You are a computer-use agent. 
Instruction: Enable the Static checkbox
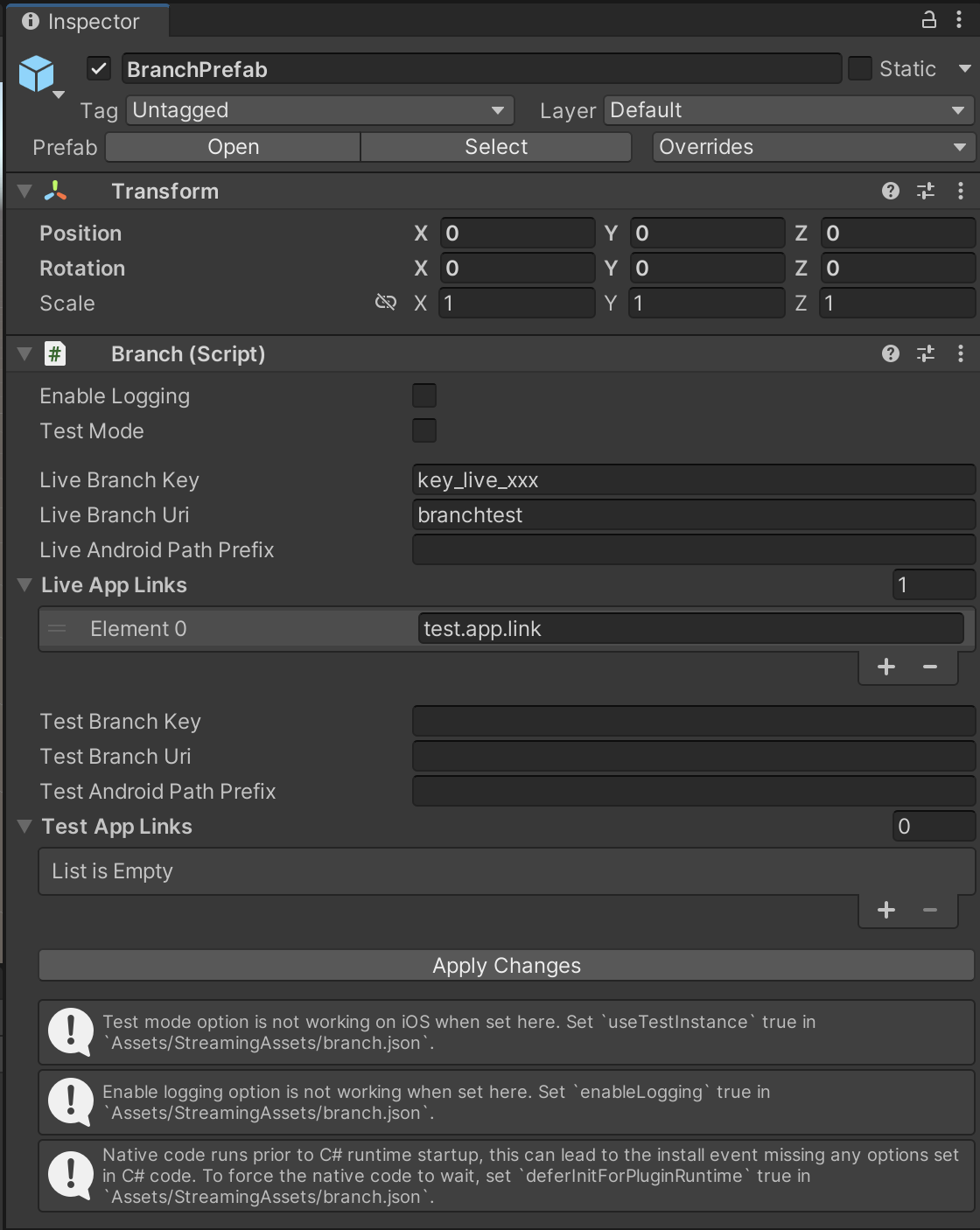[x=860, y=68]
